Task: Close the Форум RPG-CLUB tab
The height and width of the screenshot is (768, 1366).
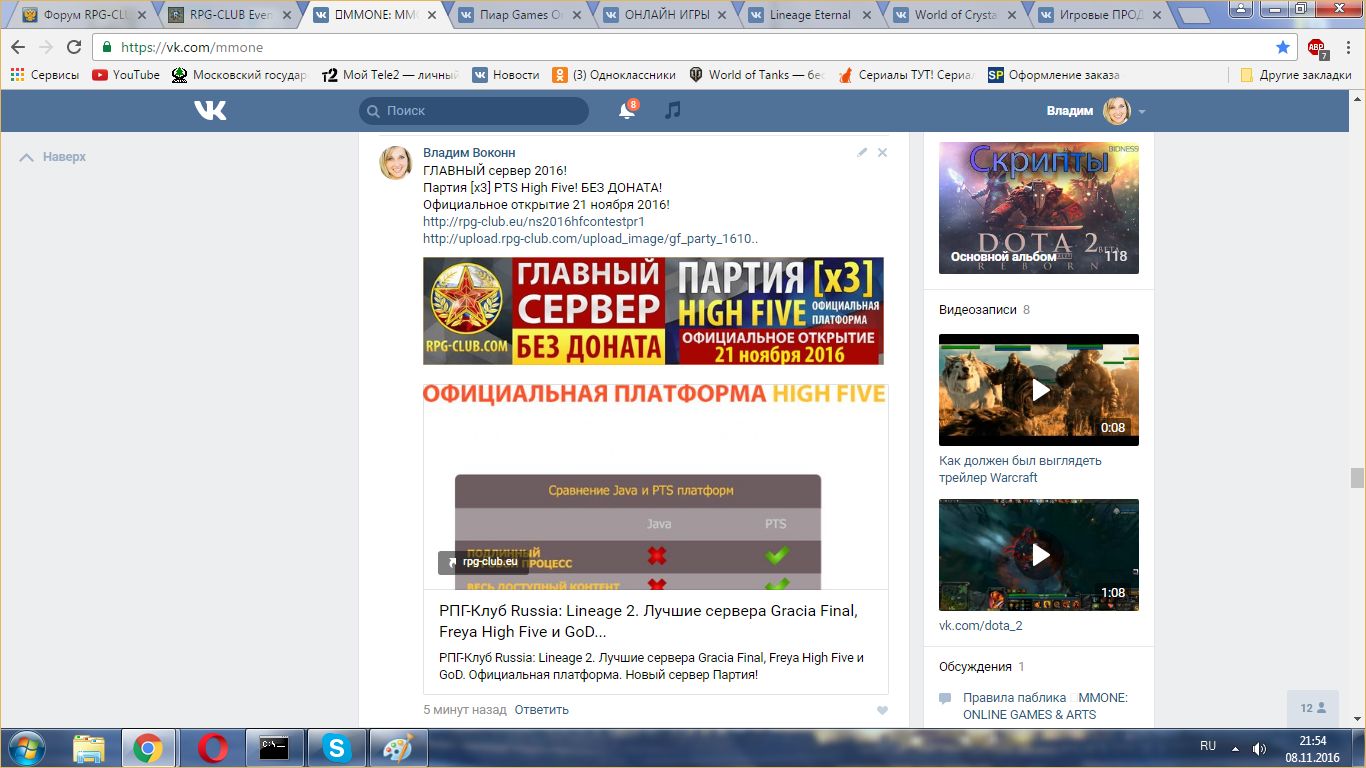Action: 140,15
